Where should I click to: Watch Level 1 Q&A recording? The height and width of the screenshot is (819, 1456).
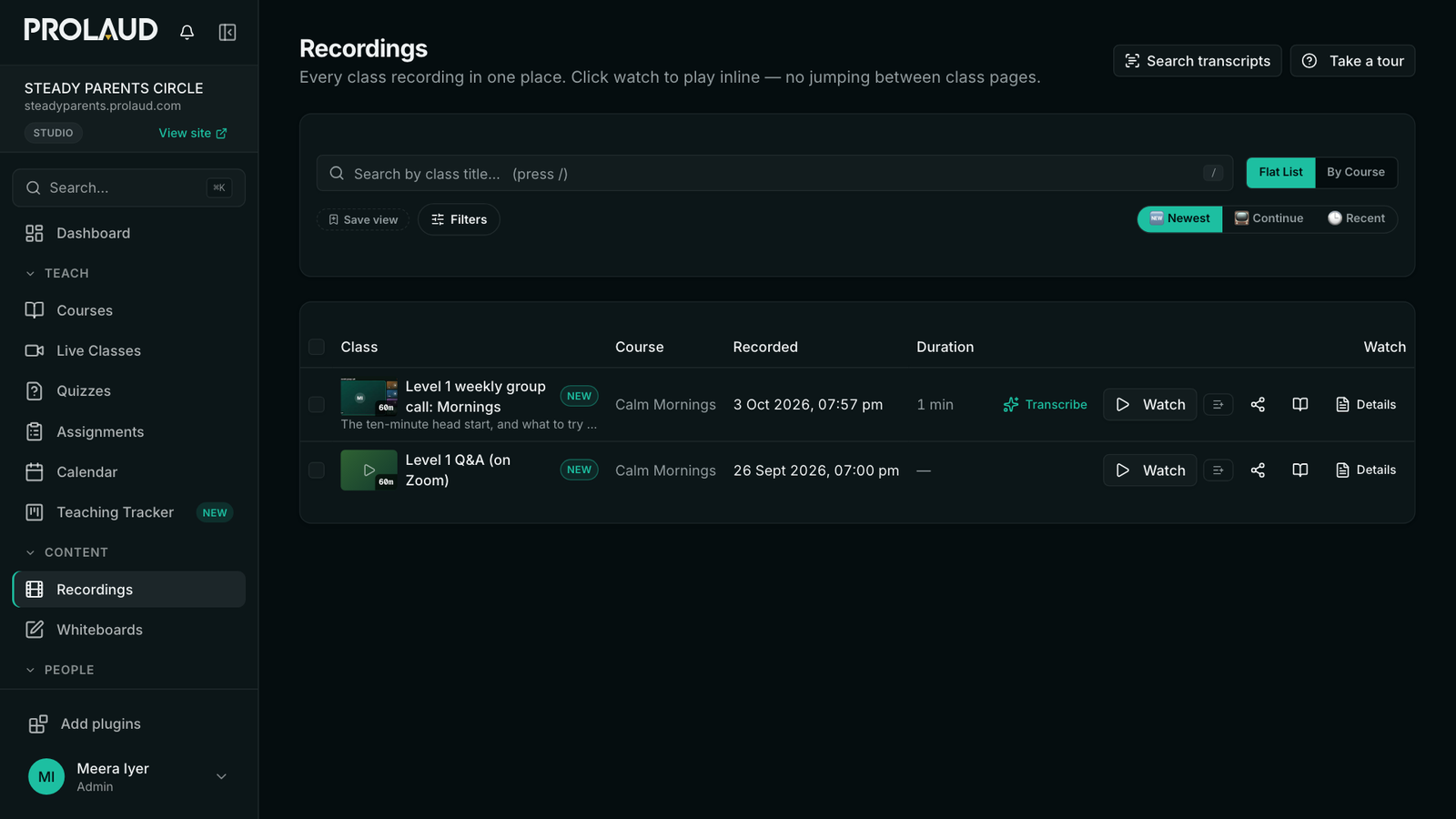coord(1150,470)
